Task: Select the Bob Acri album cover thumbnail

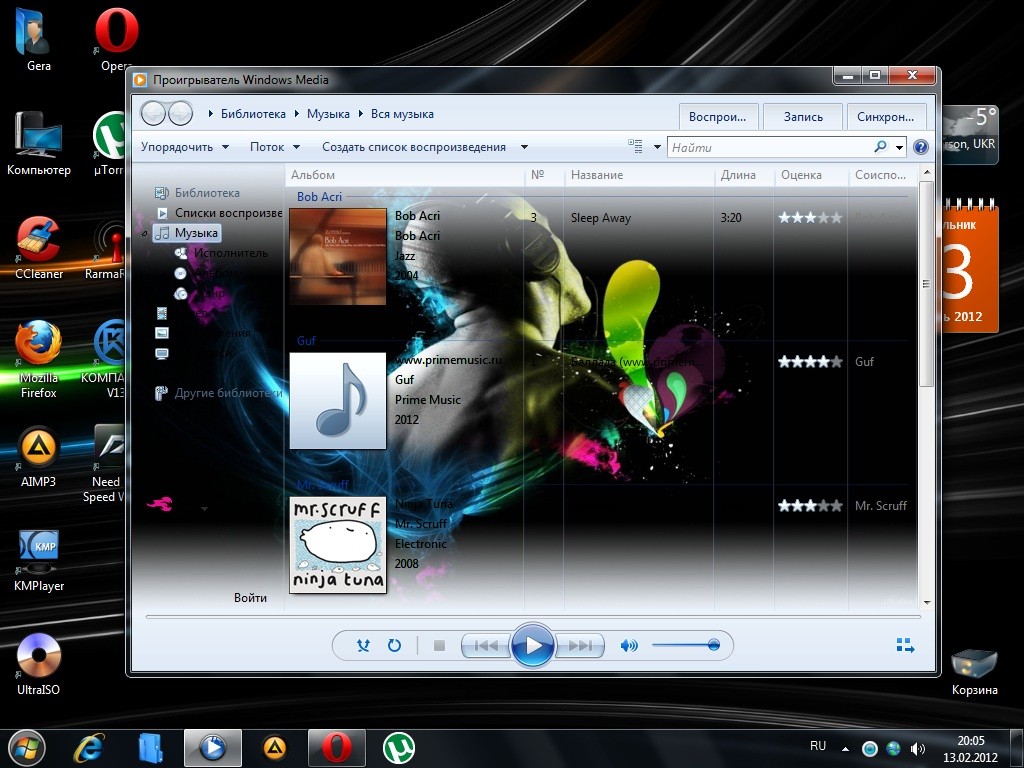Action: point(338,257)
